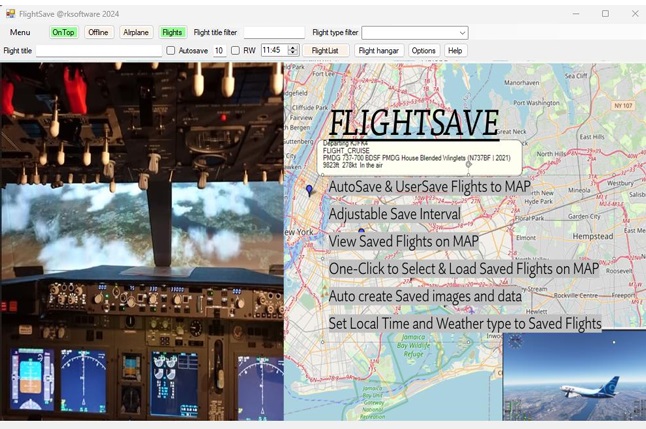Click the Hempstead label on the map
Screen dimensions: 646x429
tap(592, 236)
